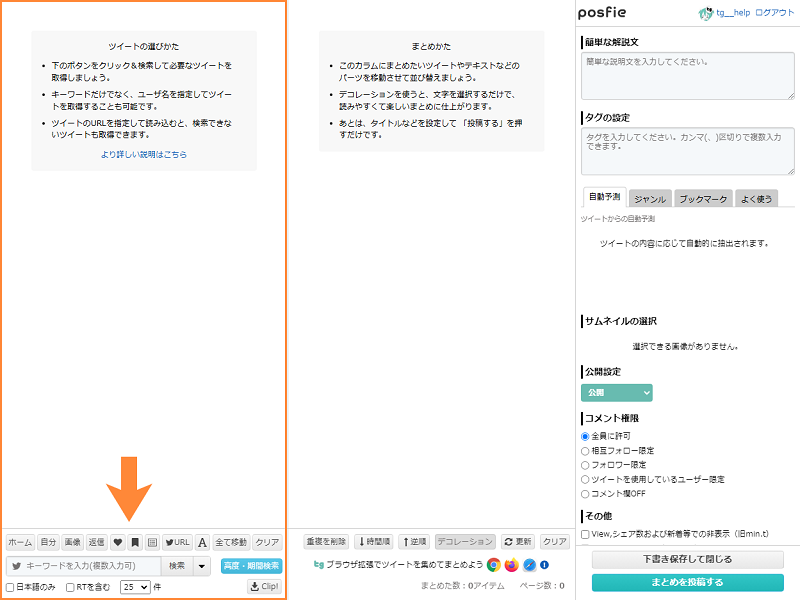This screenshot has width=800, height=600.
Task: Open the 公開 visibility dropdown
Action: click(x=616, y=393)
